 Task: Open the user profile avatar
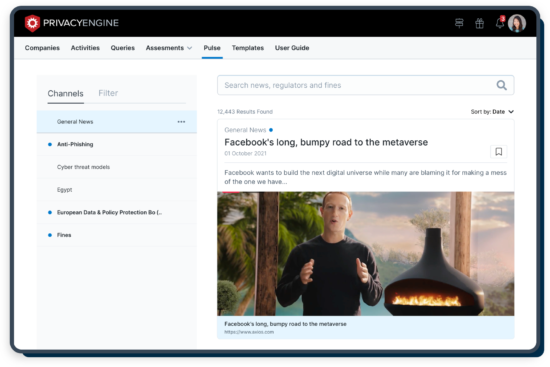coord(517,24)
